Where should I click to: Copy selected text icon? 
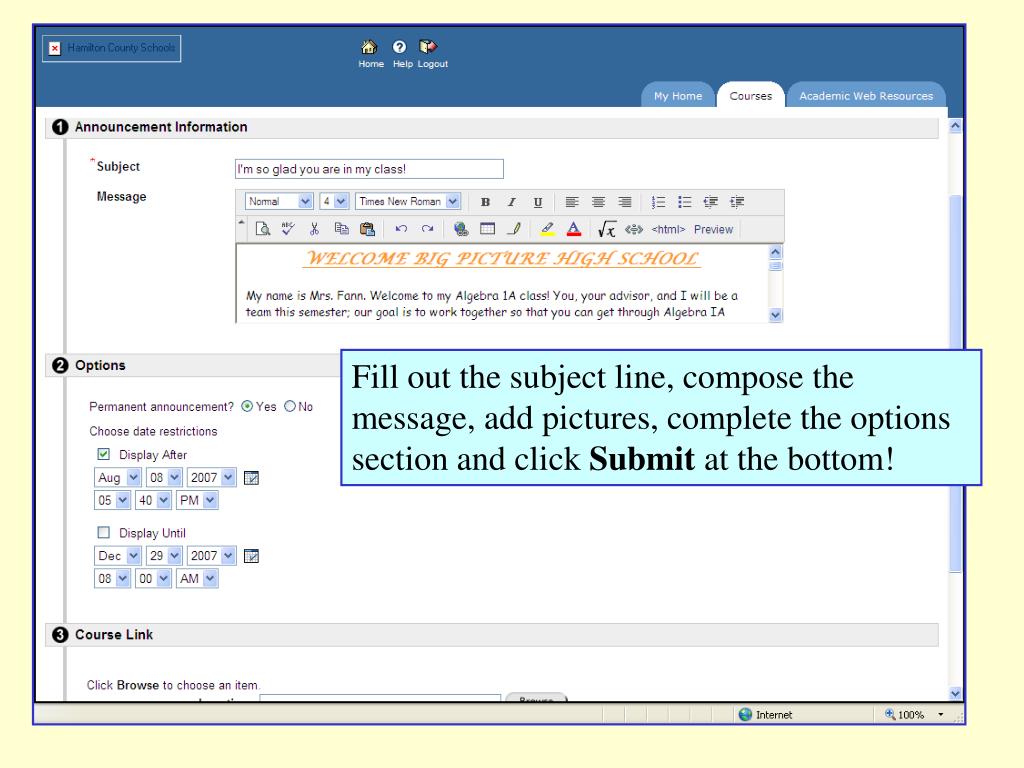[x=341, y=229]
